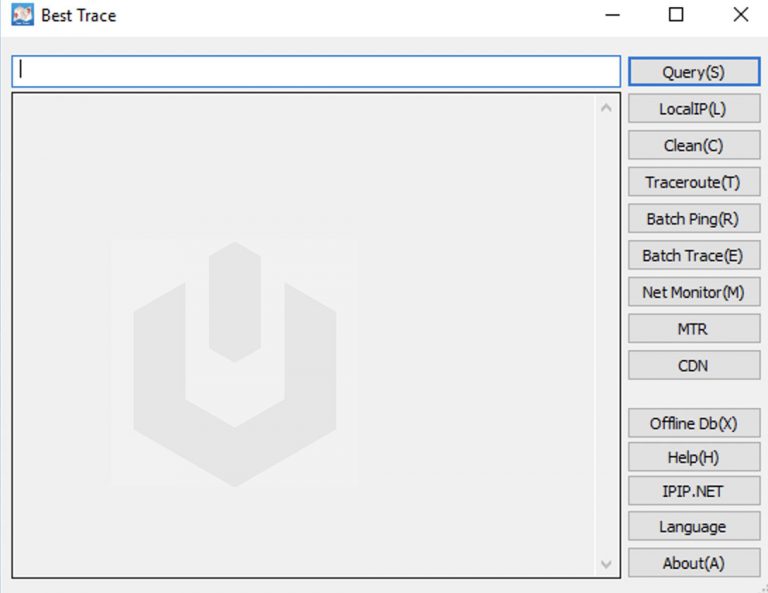Screen dimensions: 768x593
Task: Clear results using Clean(C) button
Action: (693, 145)
